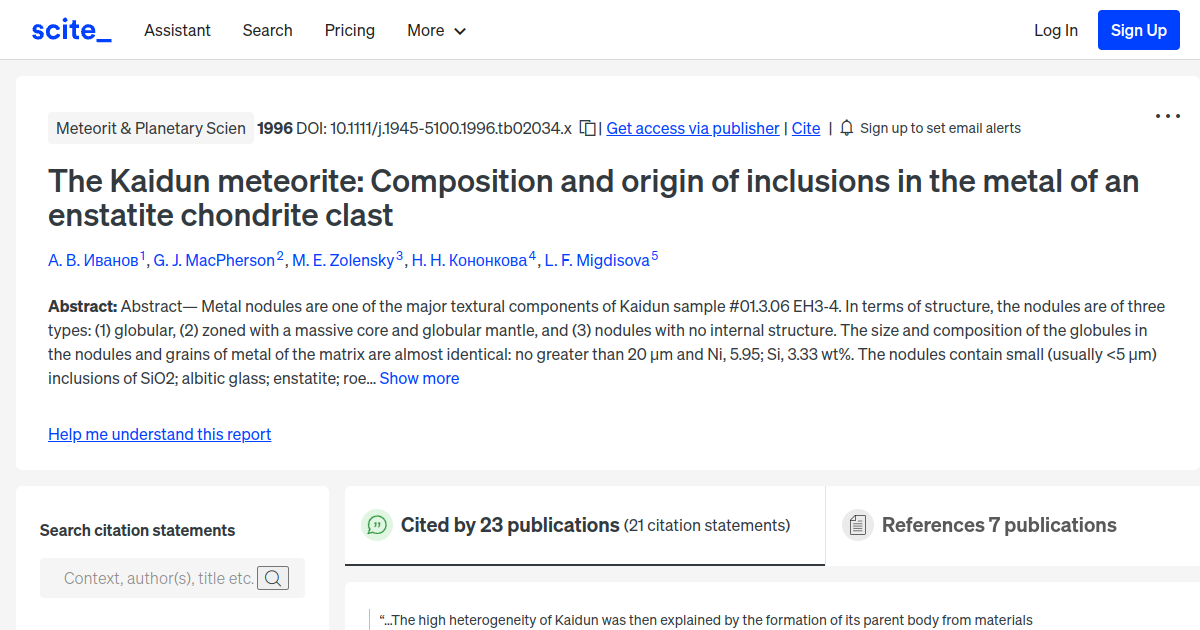Go to the Search page
This screenshot has width=1200, height=630.
click(x=267, y=30)
